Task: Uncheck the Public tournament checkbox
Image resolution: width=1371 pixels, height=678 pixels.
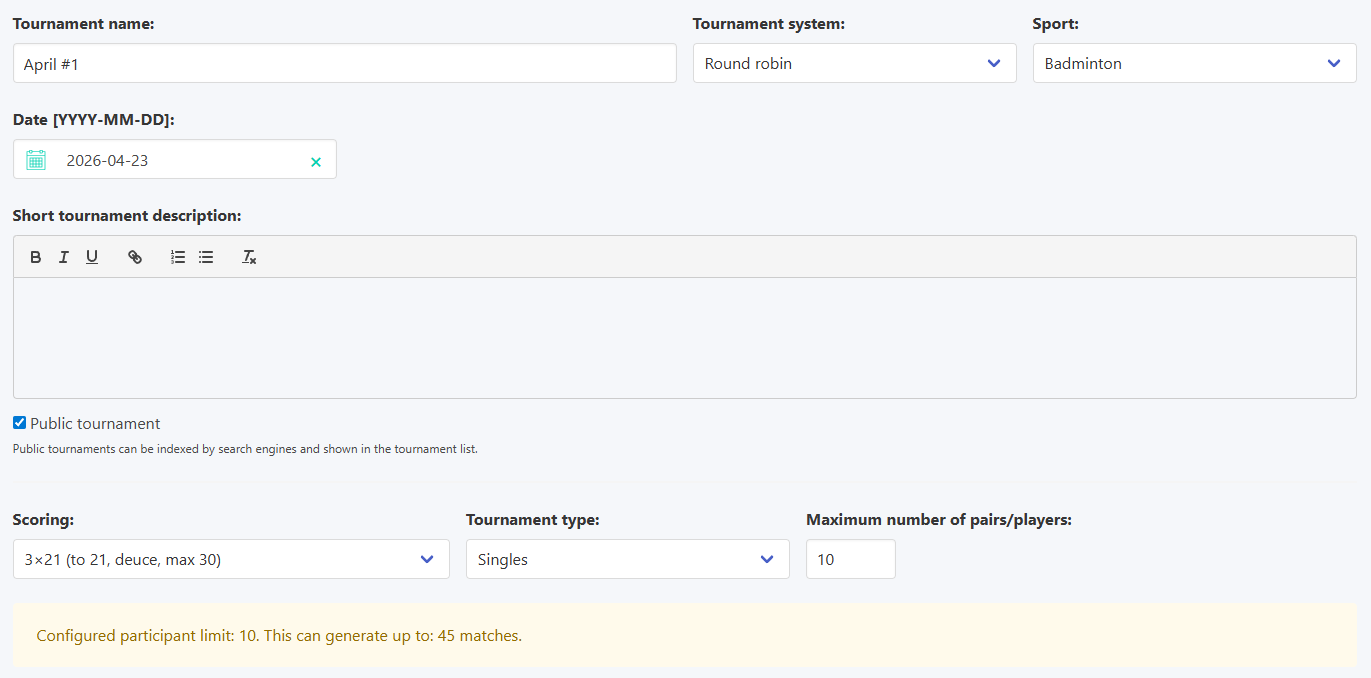Action: [19, 423]
